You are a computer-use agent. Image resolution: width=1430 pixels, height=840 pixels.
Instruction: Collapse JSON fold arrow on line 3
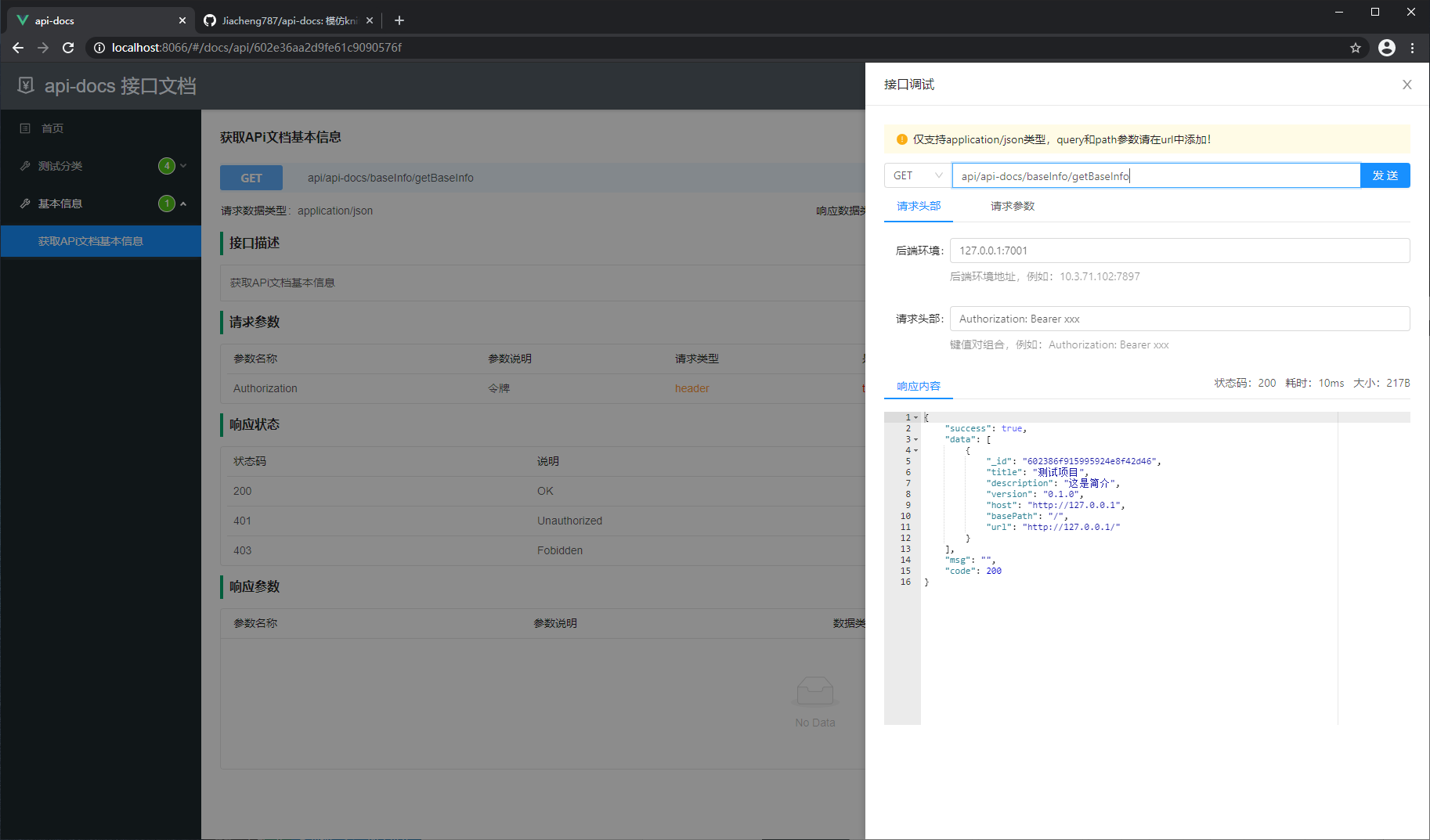[x=916, y=439]
